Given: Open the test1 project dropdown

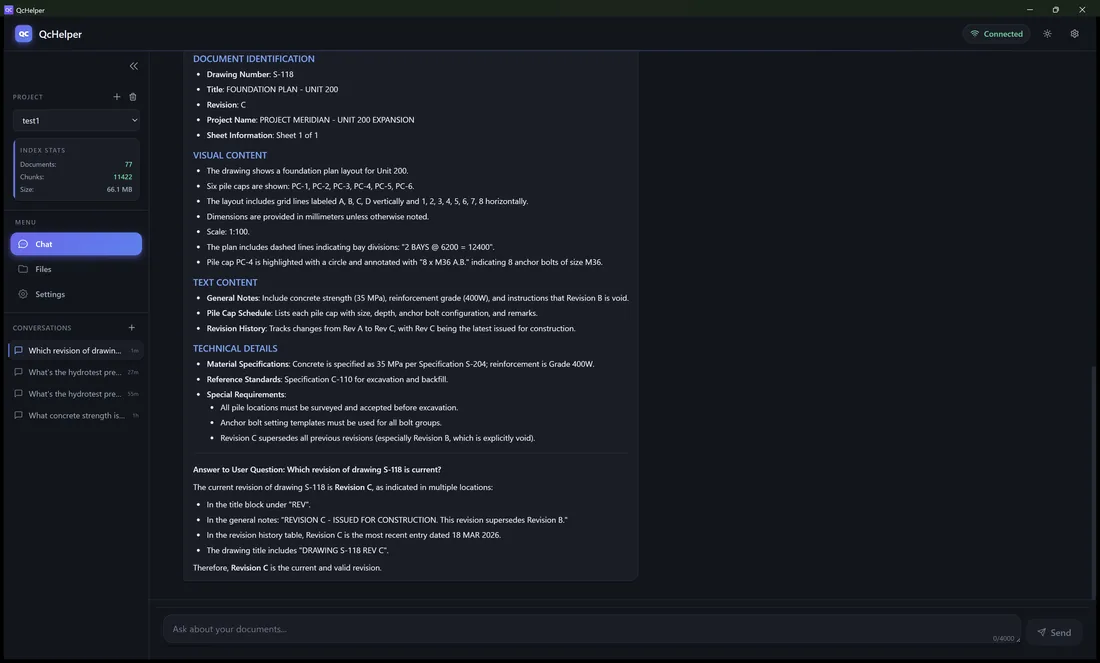Looking at the screenshot, I should (76, 120).
